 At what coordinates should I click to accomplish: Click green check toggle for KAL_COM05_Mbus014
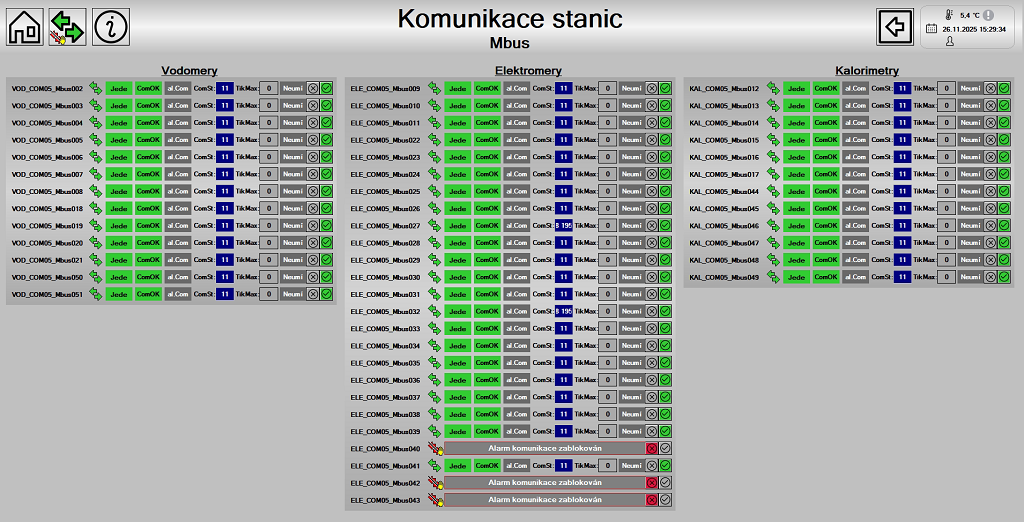pos(1004,123)
